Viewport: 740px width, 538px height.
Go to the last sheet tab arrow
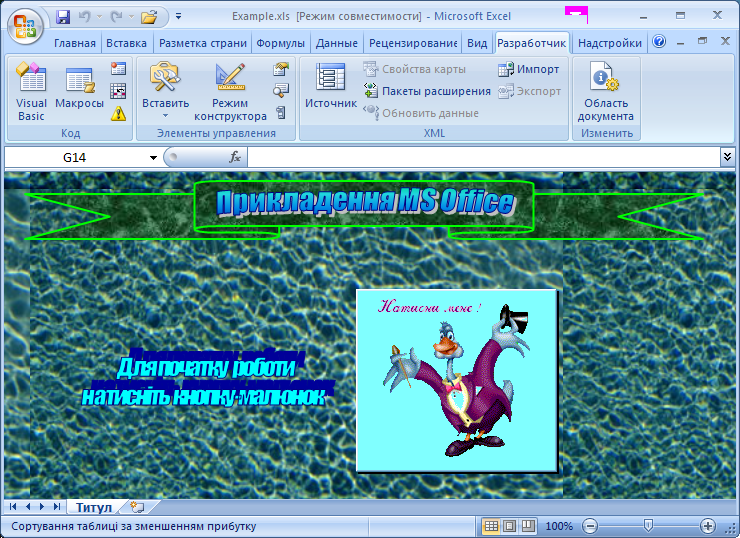(x=57, y=506)
